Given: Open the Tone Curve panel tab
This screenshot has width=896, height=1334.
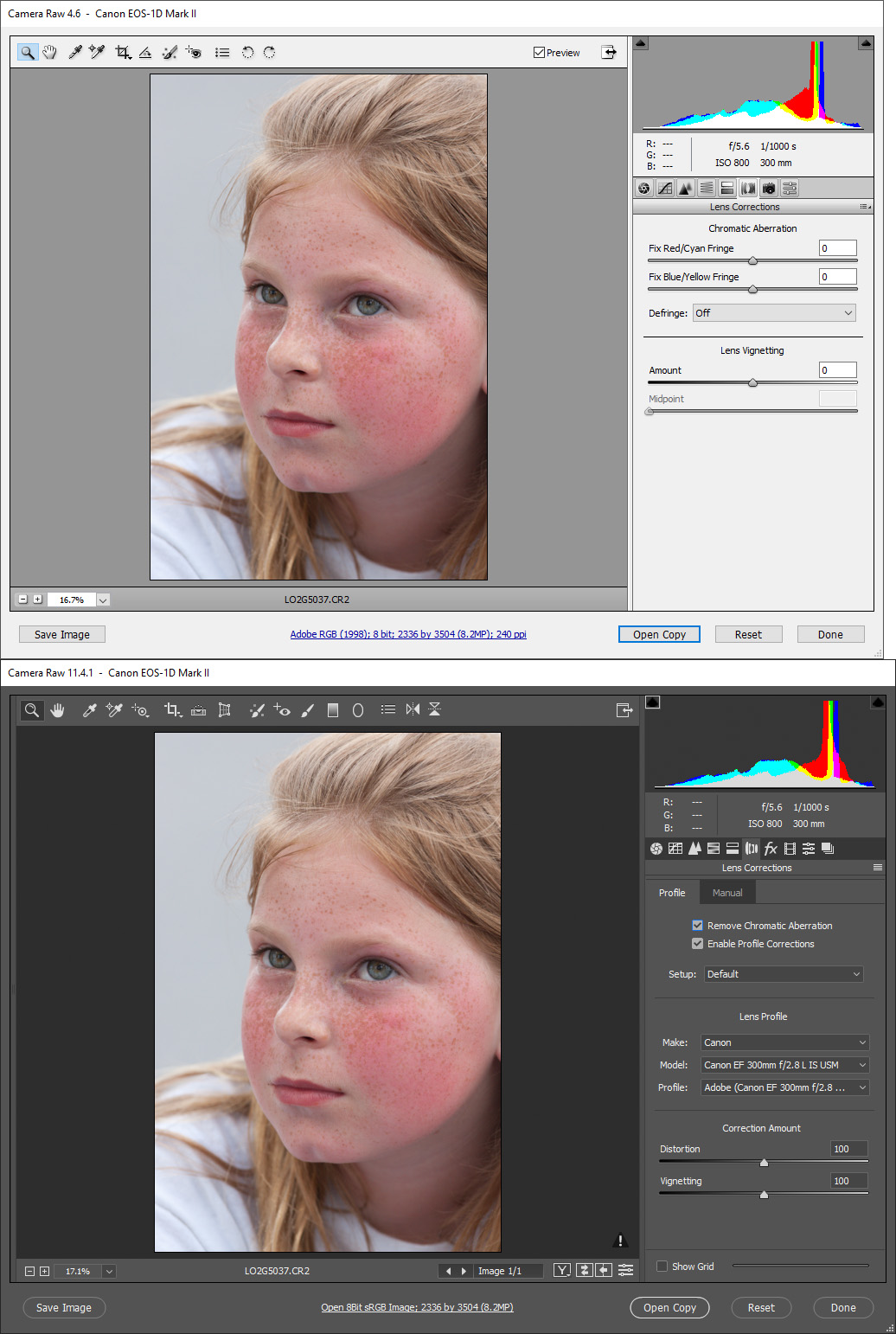Looking at the screenshot, I should pyautogui.click(x=665, y=188).
